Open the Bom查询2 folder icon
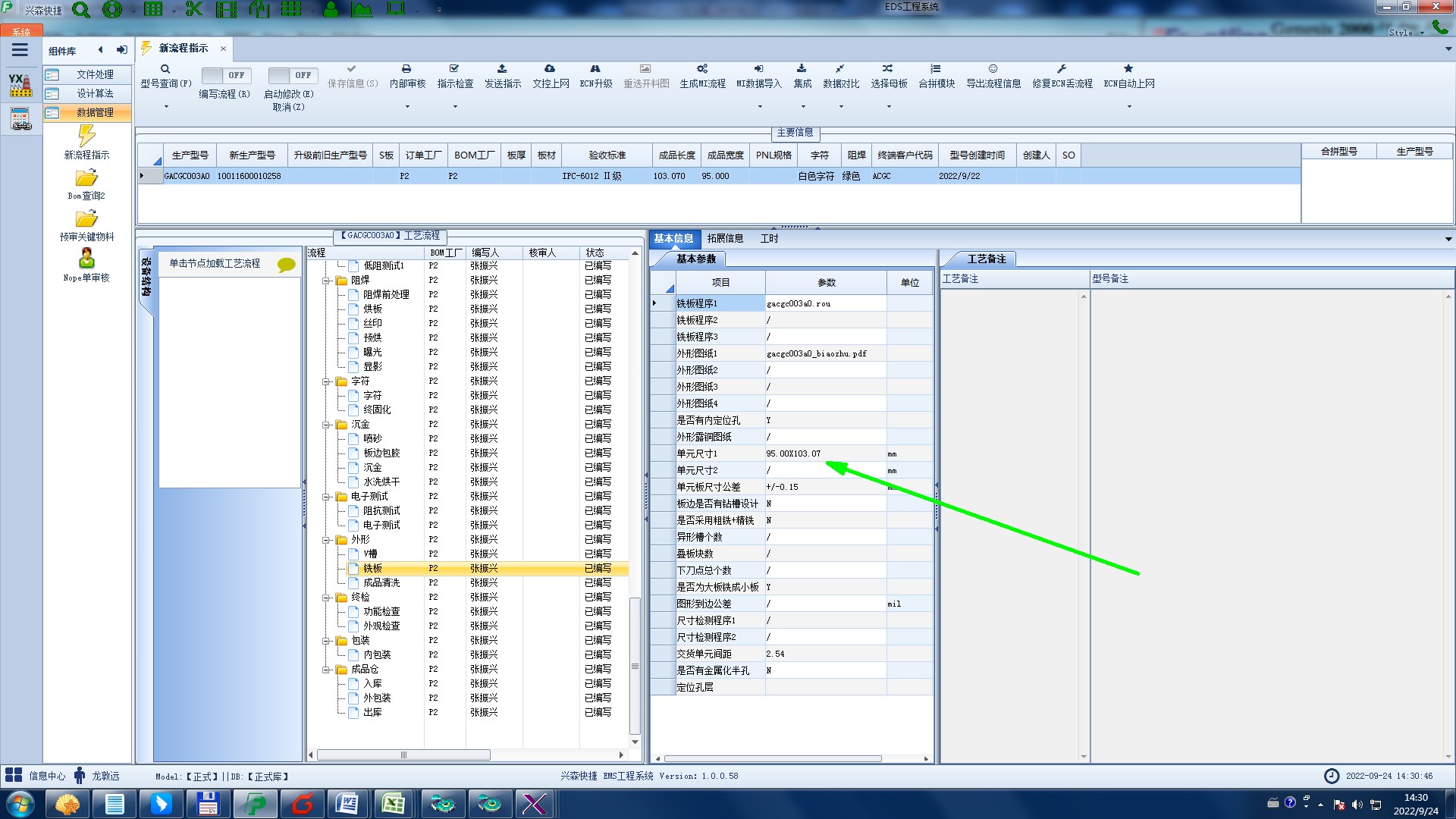 [x=86, y=178]
